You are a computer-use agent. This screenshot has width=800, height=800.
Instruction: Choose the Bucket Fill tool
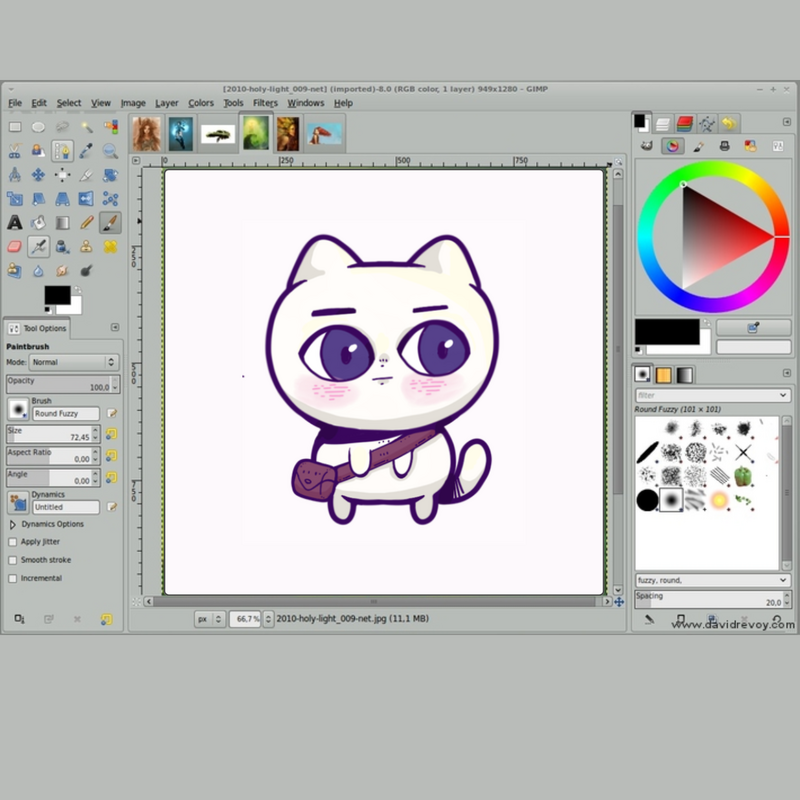39,222
